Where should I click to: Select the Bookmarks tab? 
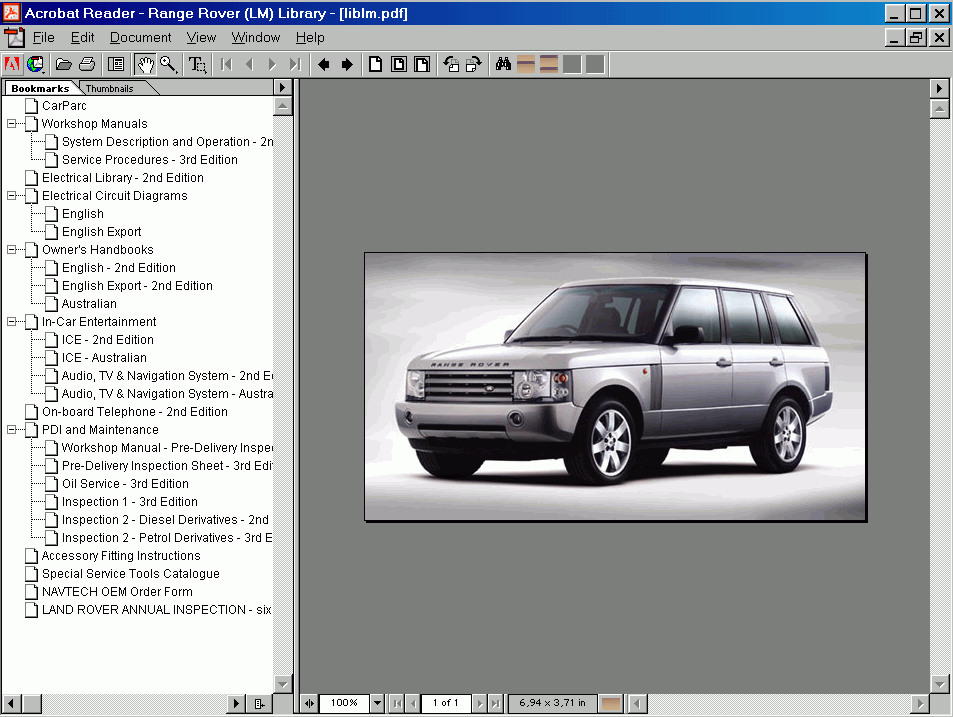click(40, 88)
